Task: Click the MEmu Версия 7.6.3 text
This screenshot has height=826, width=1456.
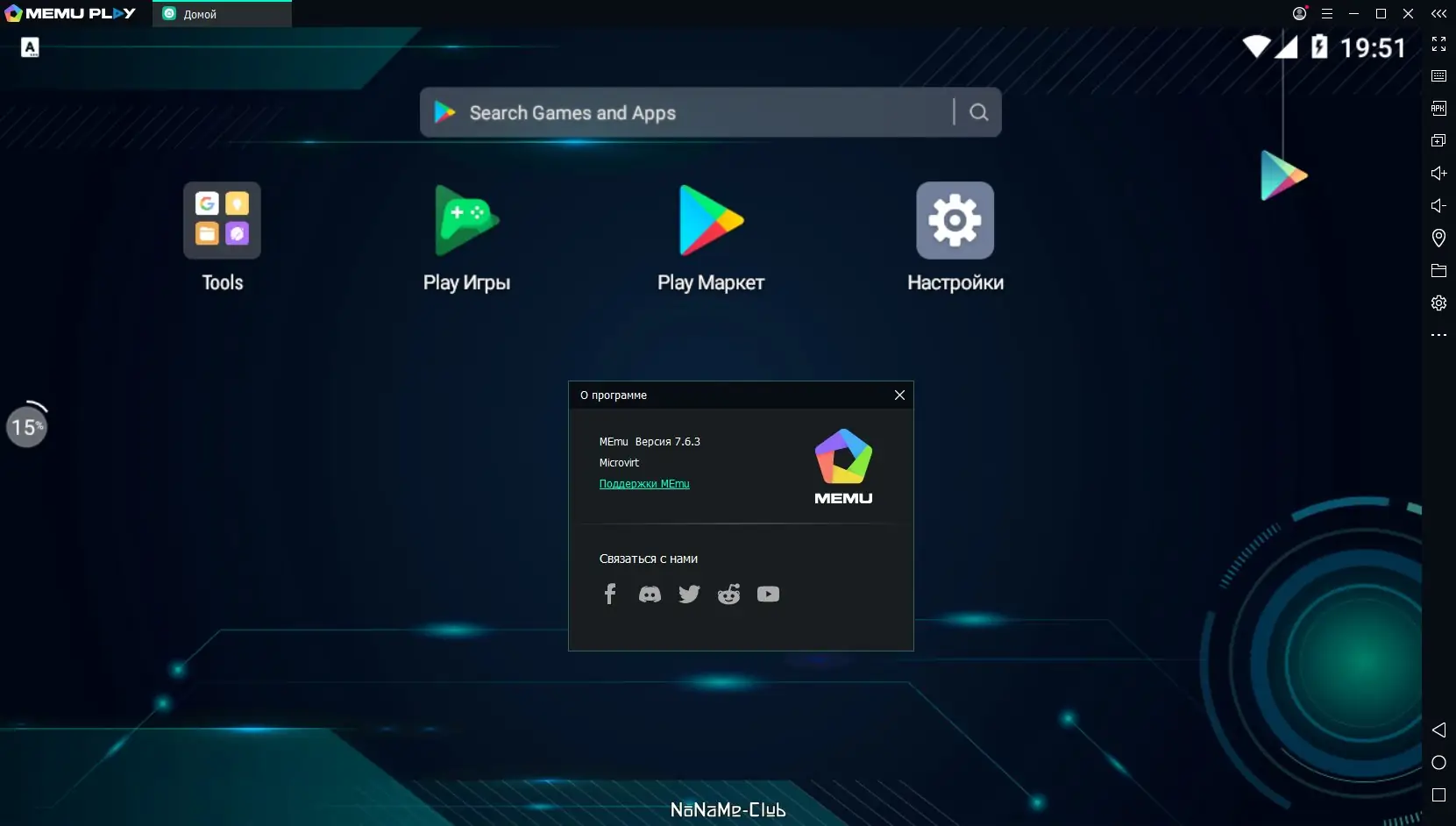Action: tap(650, 442)
